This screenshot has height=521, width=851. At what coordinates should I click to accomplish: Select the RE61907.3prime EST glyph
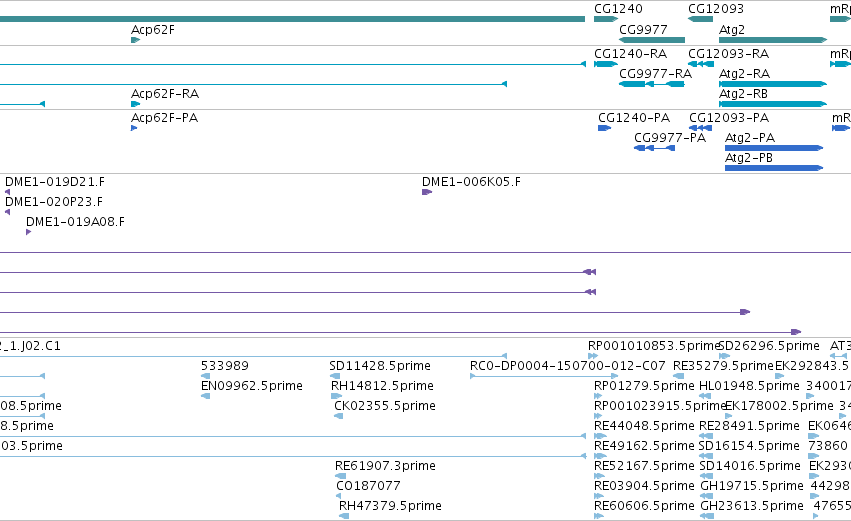coord(340,476)
